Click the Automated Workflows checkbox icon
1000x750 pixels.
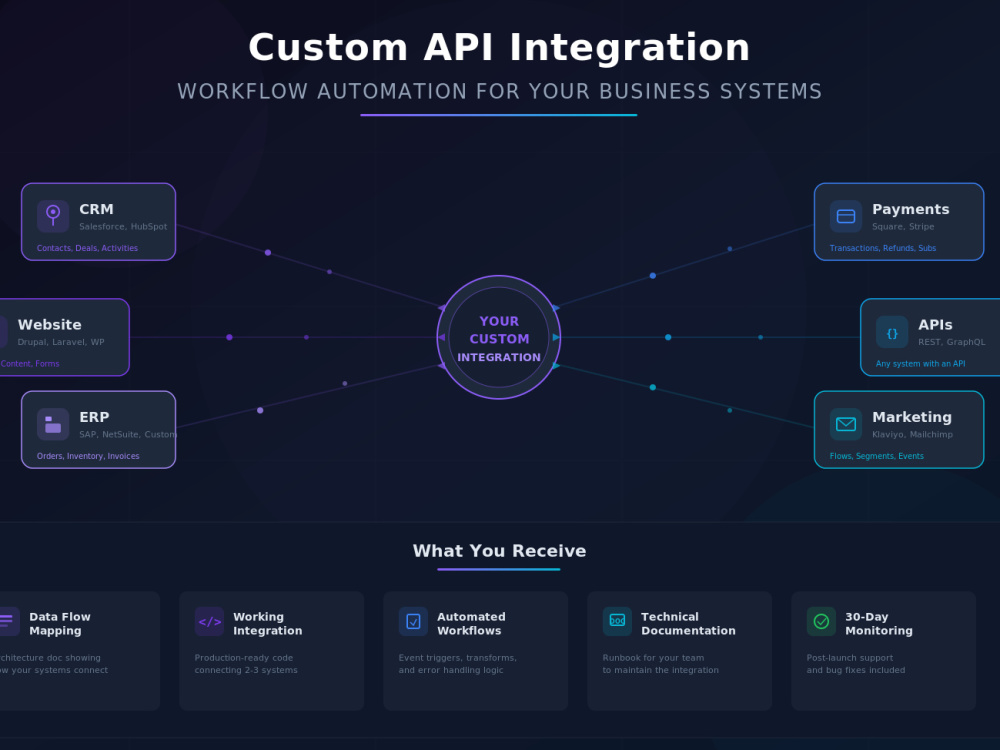click(413, 621)
